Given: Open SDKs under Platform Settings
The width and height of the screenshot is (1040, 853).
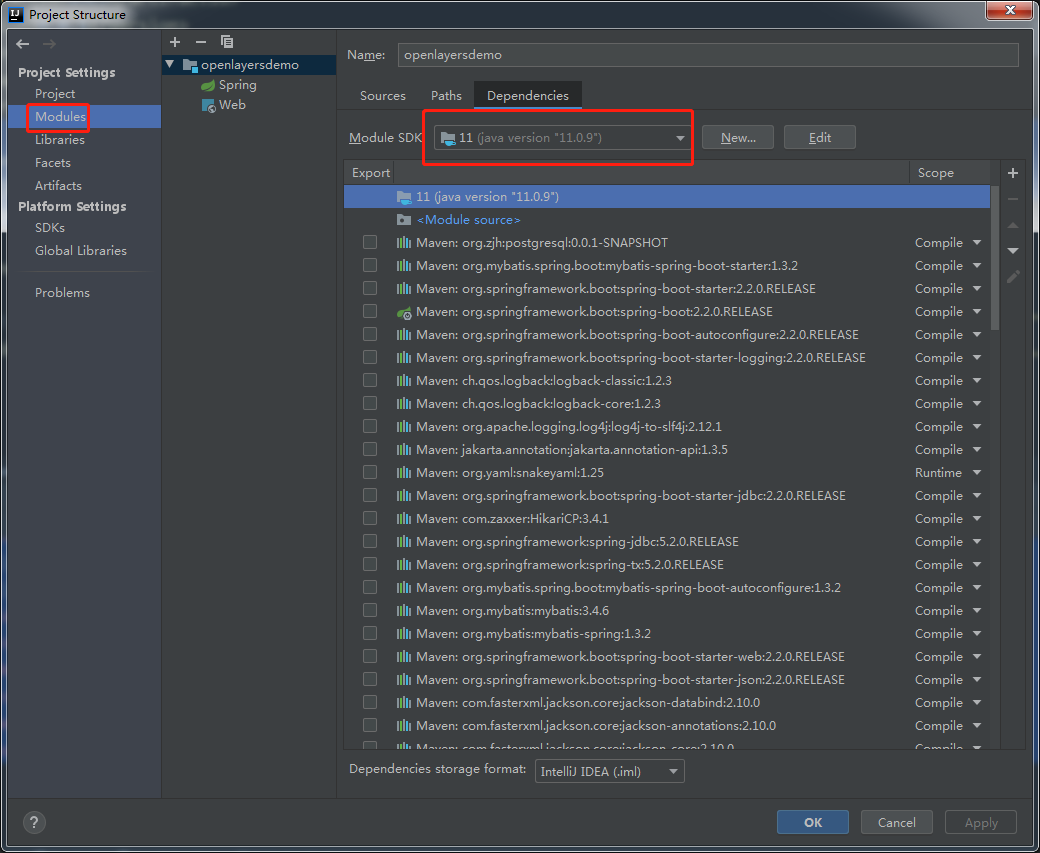Looking at the screenshot, I should 50,228.
